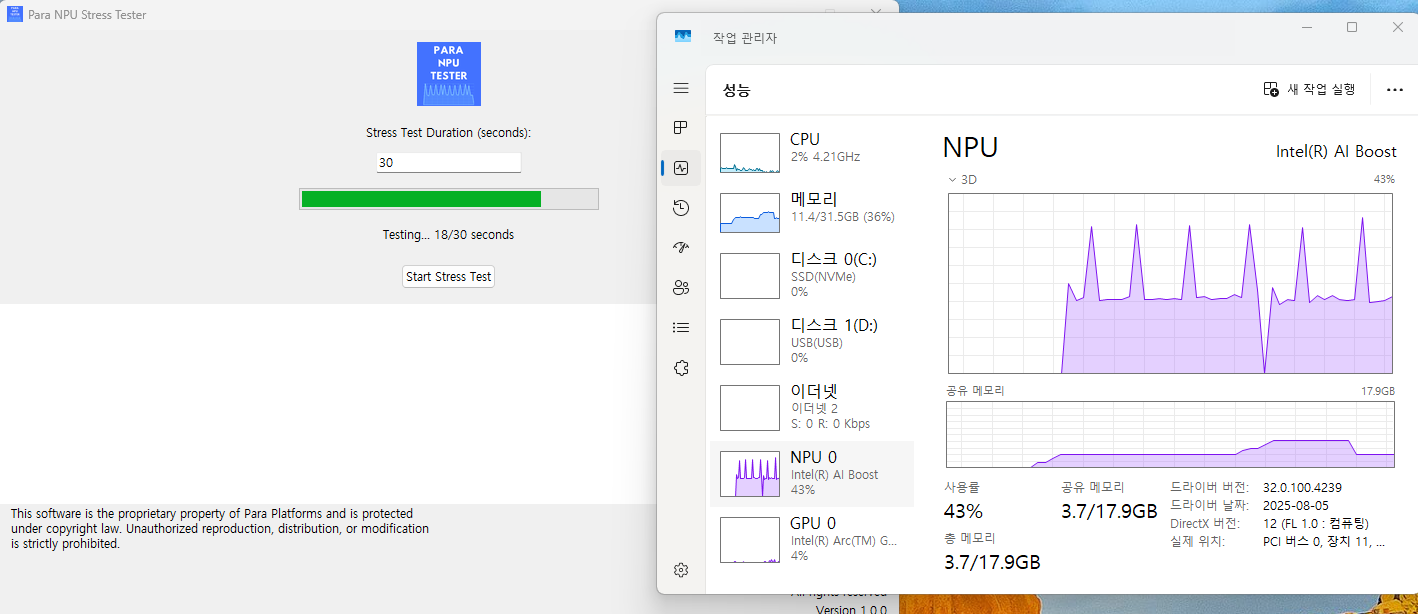Open the App history sidebar icon

(681, 208)
